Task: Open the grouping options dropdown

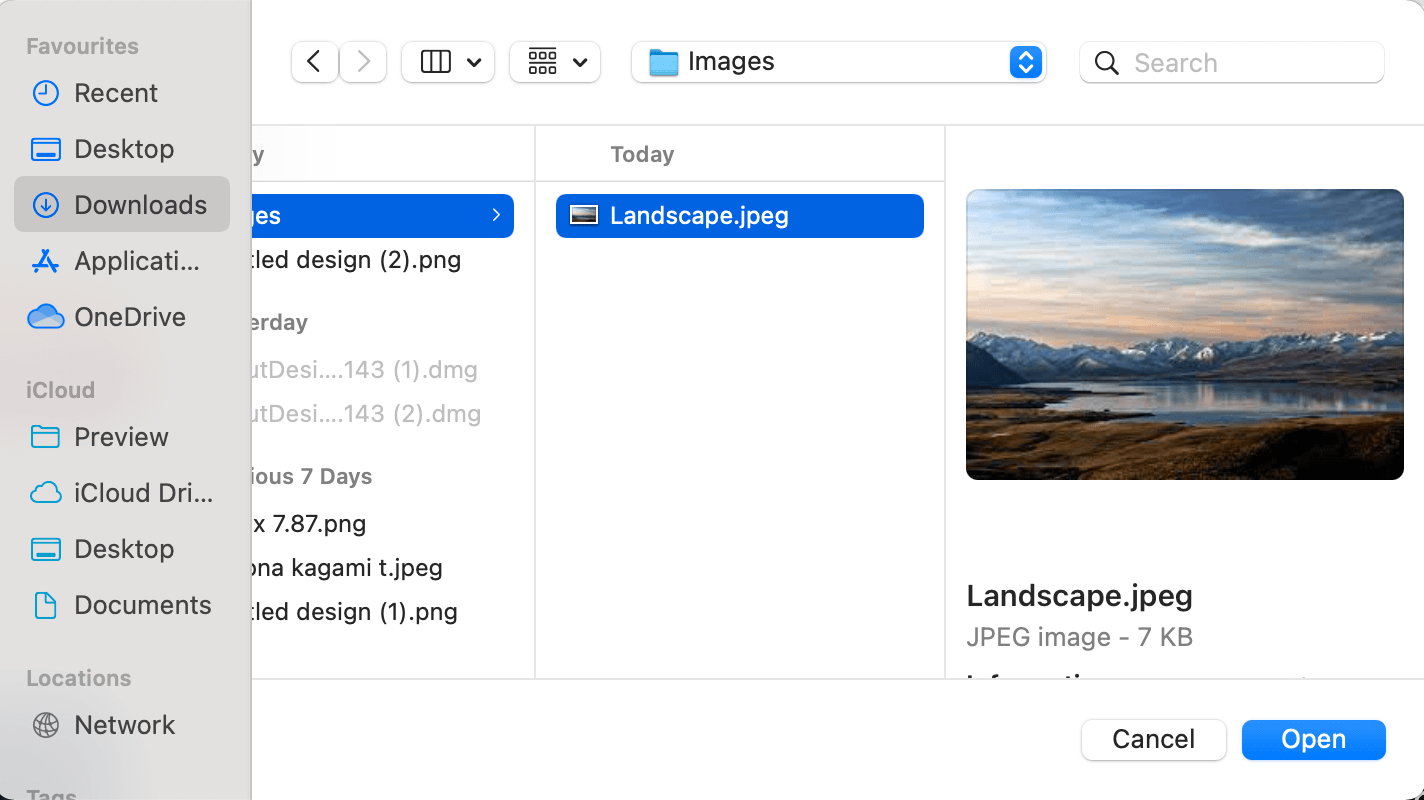Action: (555, 61)
